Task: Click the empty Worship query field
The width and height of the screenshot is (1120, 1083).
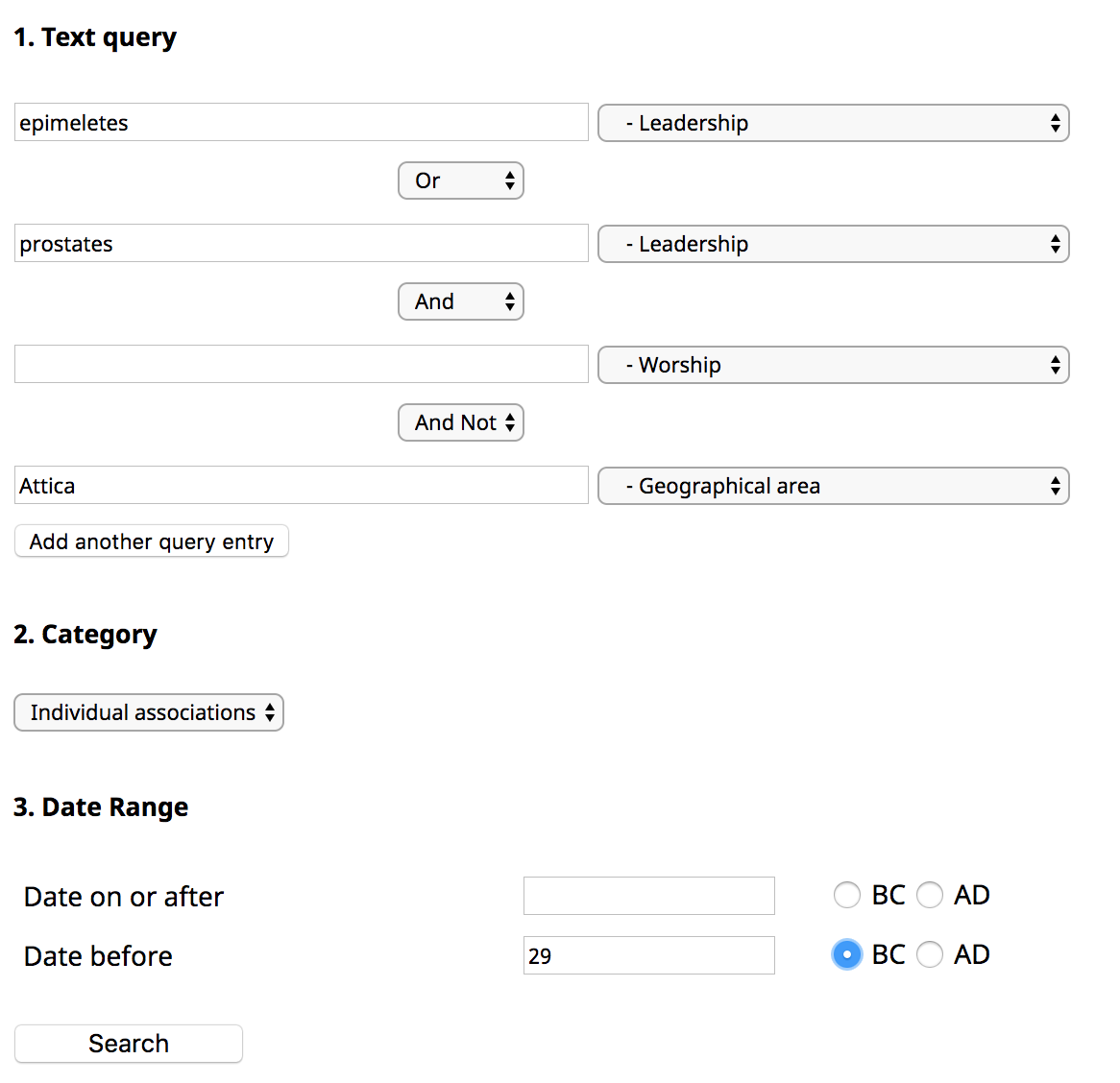Action: point(301,365)
